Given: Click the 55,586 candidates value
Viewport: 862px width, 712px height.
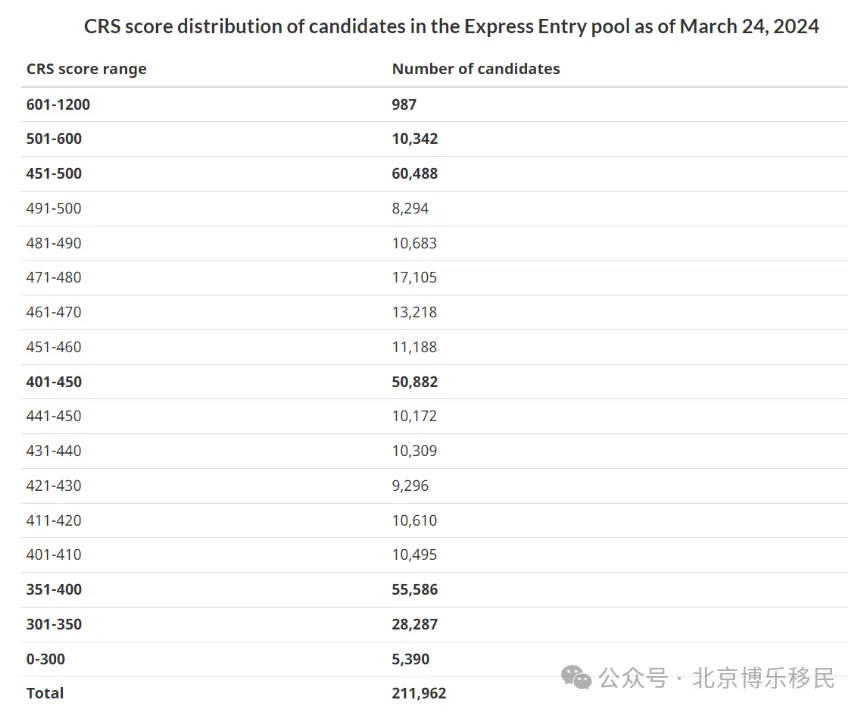Looking at the screenshot, I should 415,589.
